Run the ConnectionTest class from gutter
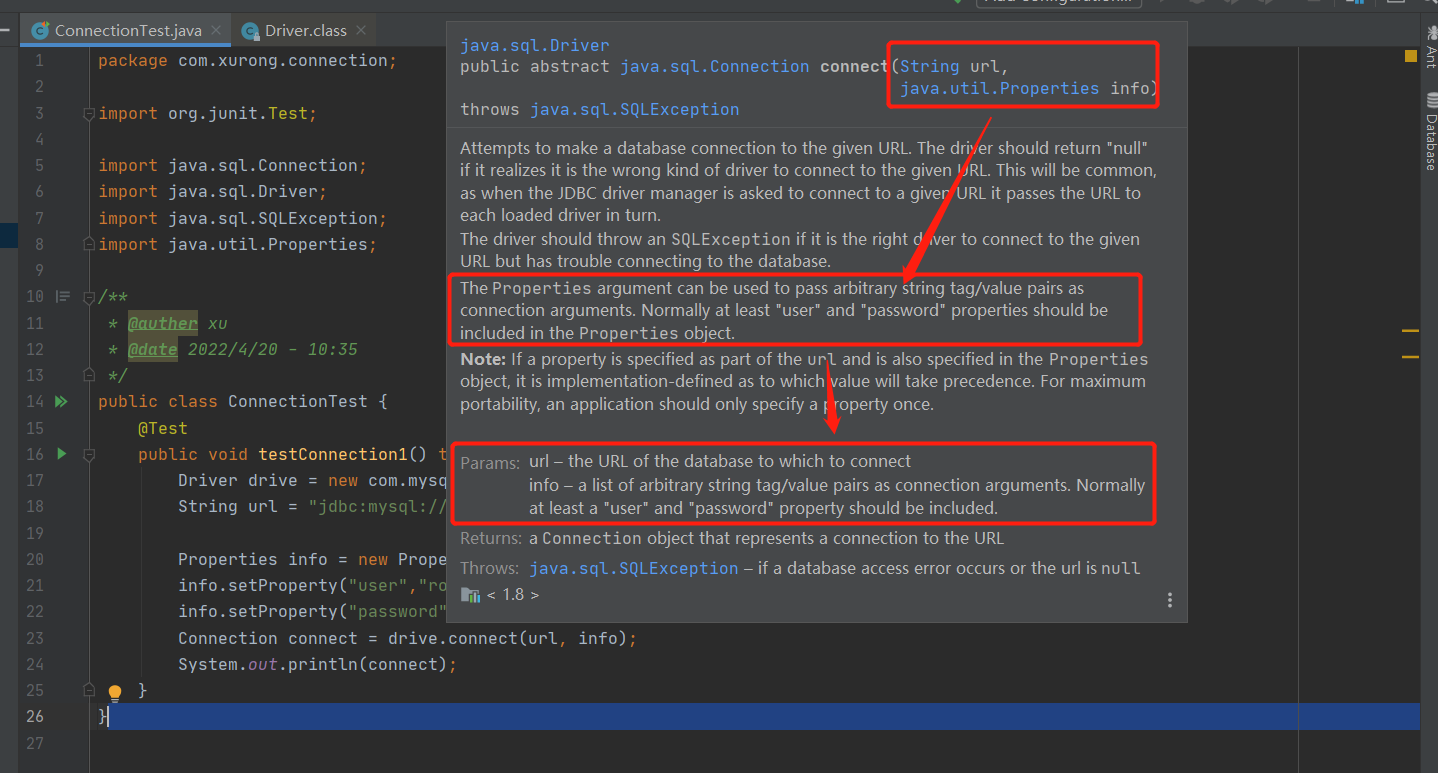Image resolution: width=1438 pixels, height=773 pixels. 61,402
